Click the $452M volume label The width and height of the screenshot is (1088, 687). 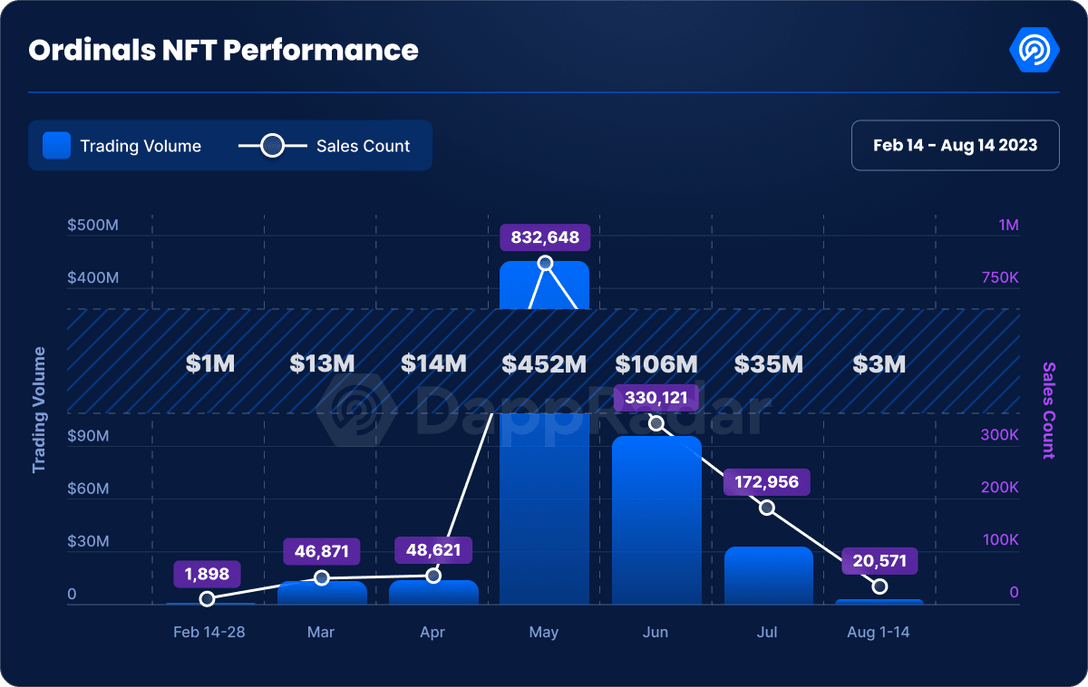[545, 364]
